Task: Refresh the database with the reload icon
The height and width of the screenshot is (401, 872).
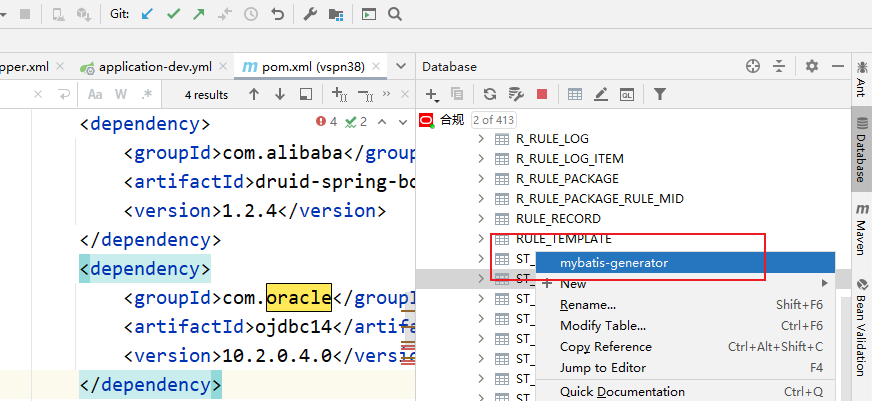Action: 490,94
